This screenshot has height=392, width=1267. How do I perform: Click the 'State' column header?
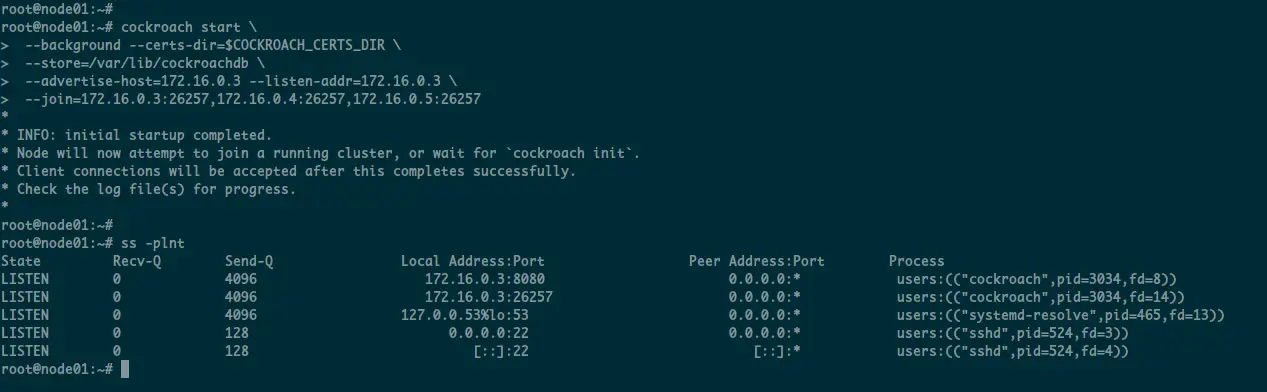tap(21, 261)
